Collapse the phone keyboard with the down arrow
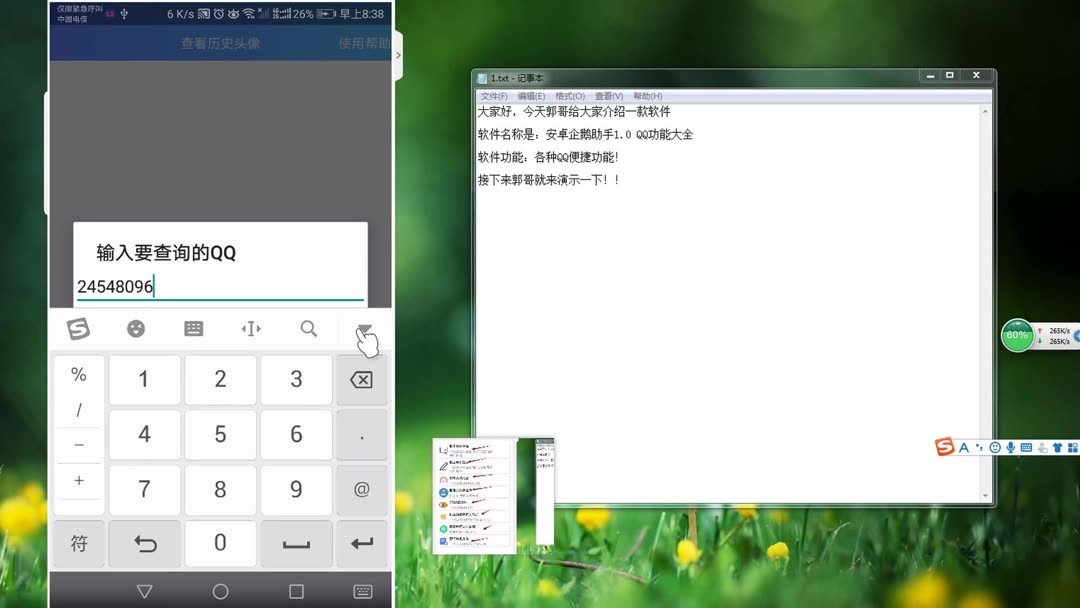This screenshot has height=608, width=1080. [363, 328]
